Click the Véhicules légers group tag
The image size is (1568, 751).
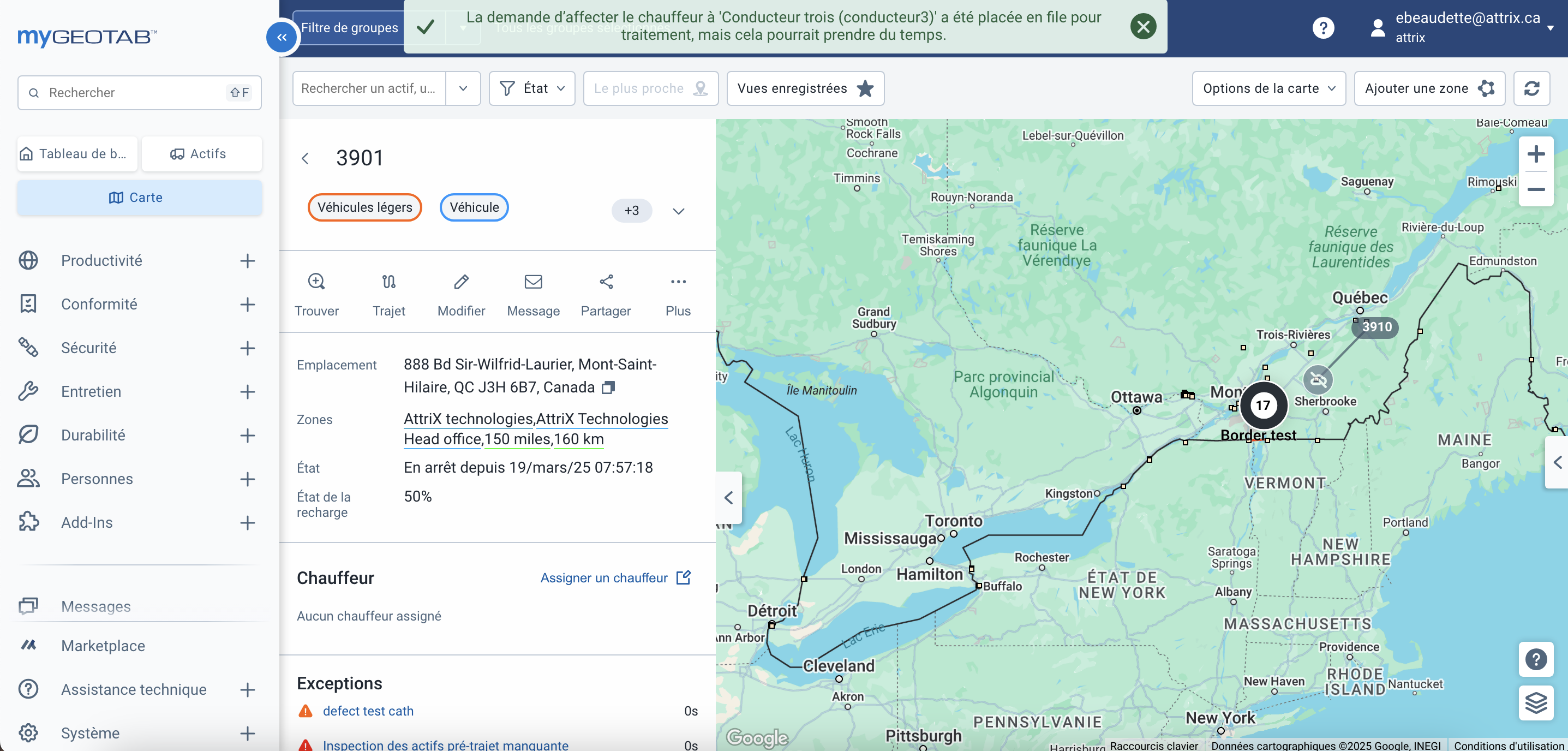point(364,208)
